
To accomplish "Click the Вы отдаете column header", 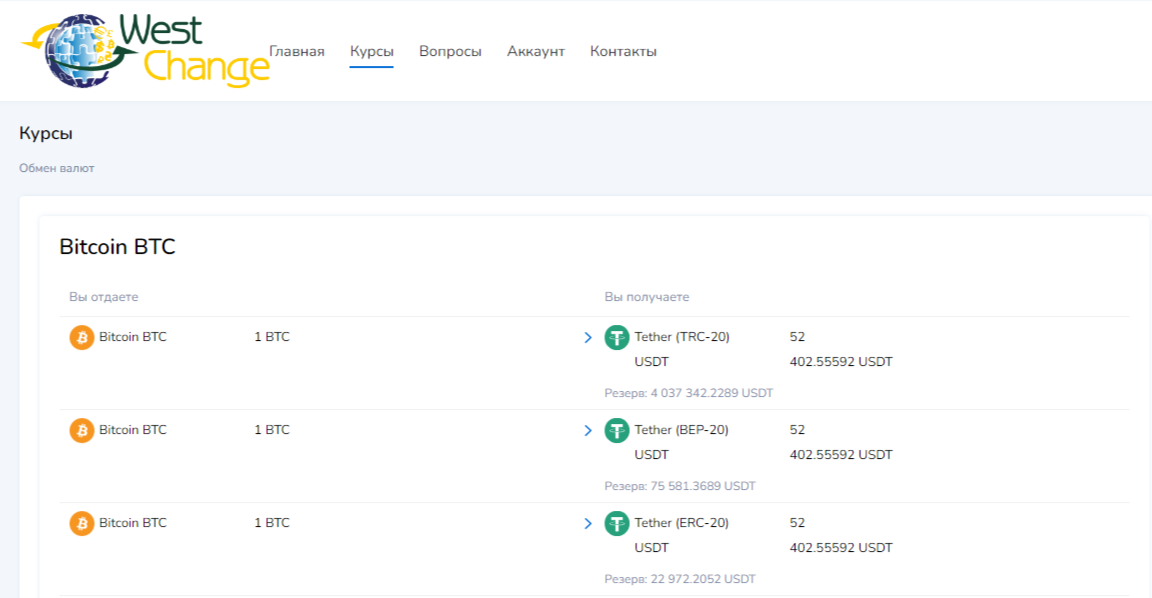I will (x=104, y=297).
